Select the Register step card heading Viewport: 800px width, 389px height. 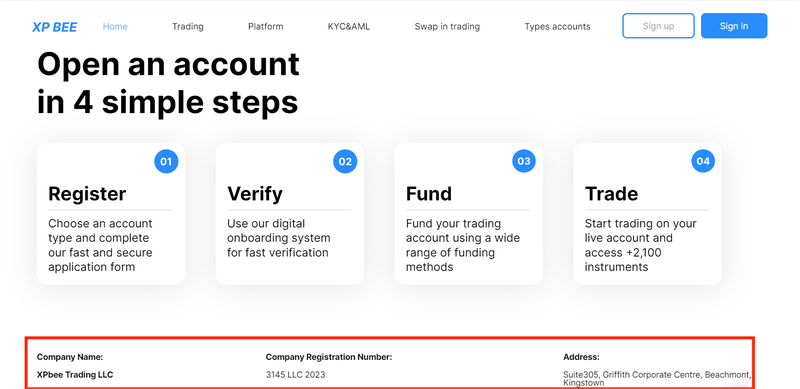click(87, 194)
